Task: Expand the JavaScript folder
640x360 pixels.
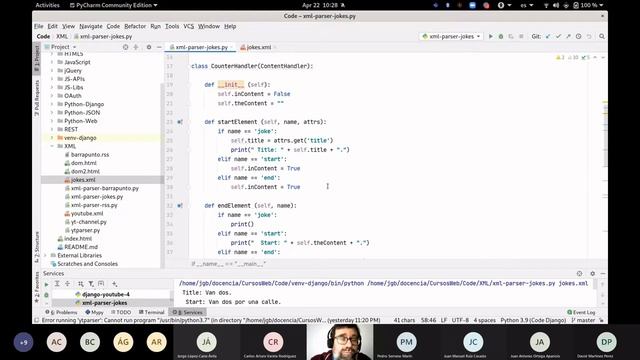Action: 52,62
